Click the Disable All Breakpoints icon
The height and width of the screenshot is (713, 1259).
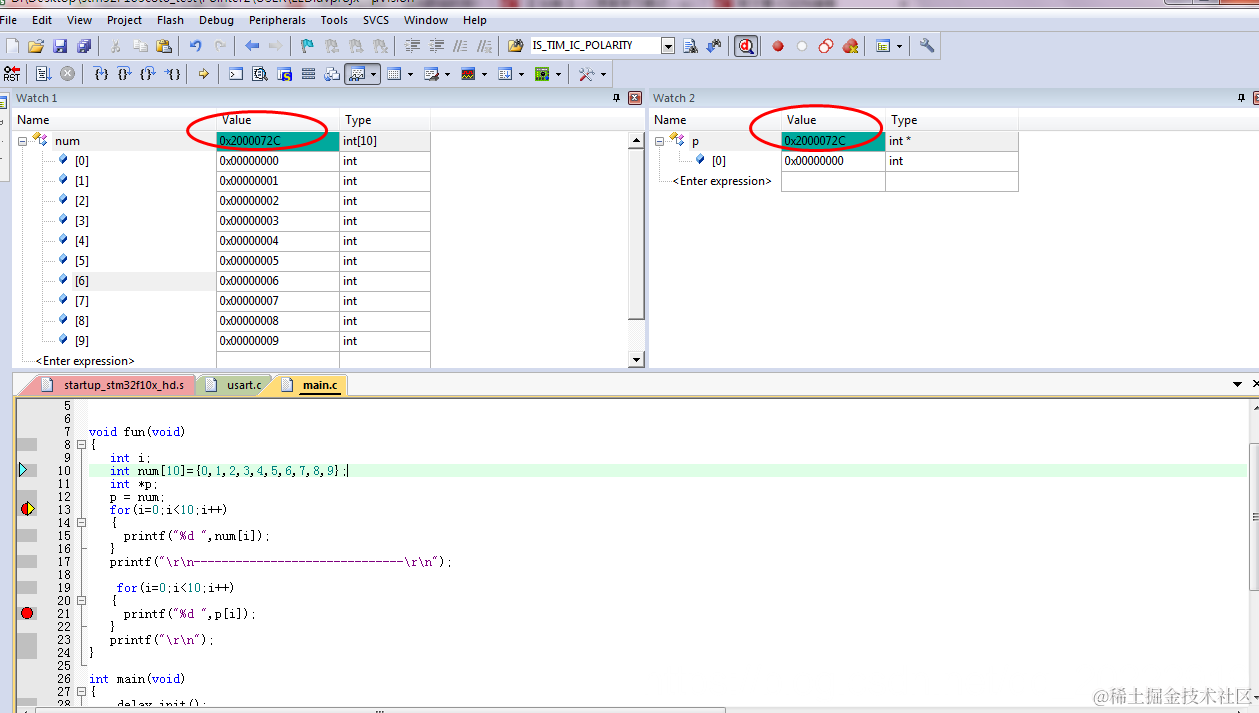point(826,46)
